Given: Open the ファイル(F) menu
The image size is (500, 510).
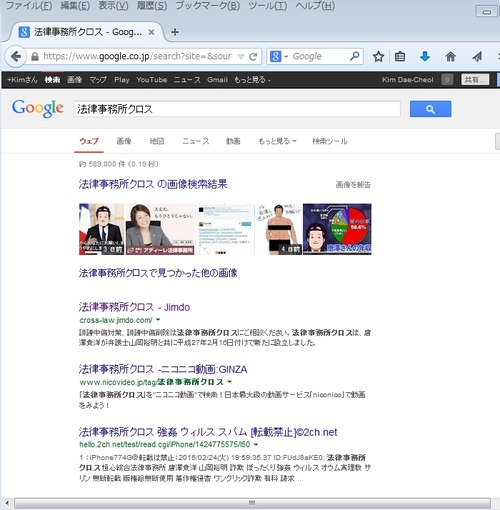Looking at the screenshot, I should click(x=29, y=6).
